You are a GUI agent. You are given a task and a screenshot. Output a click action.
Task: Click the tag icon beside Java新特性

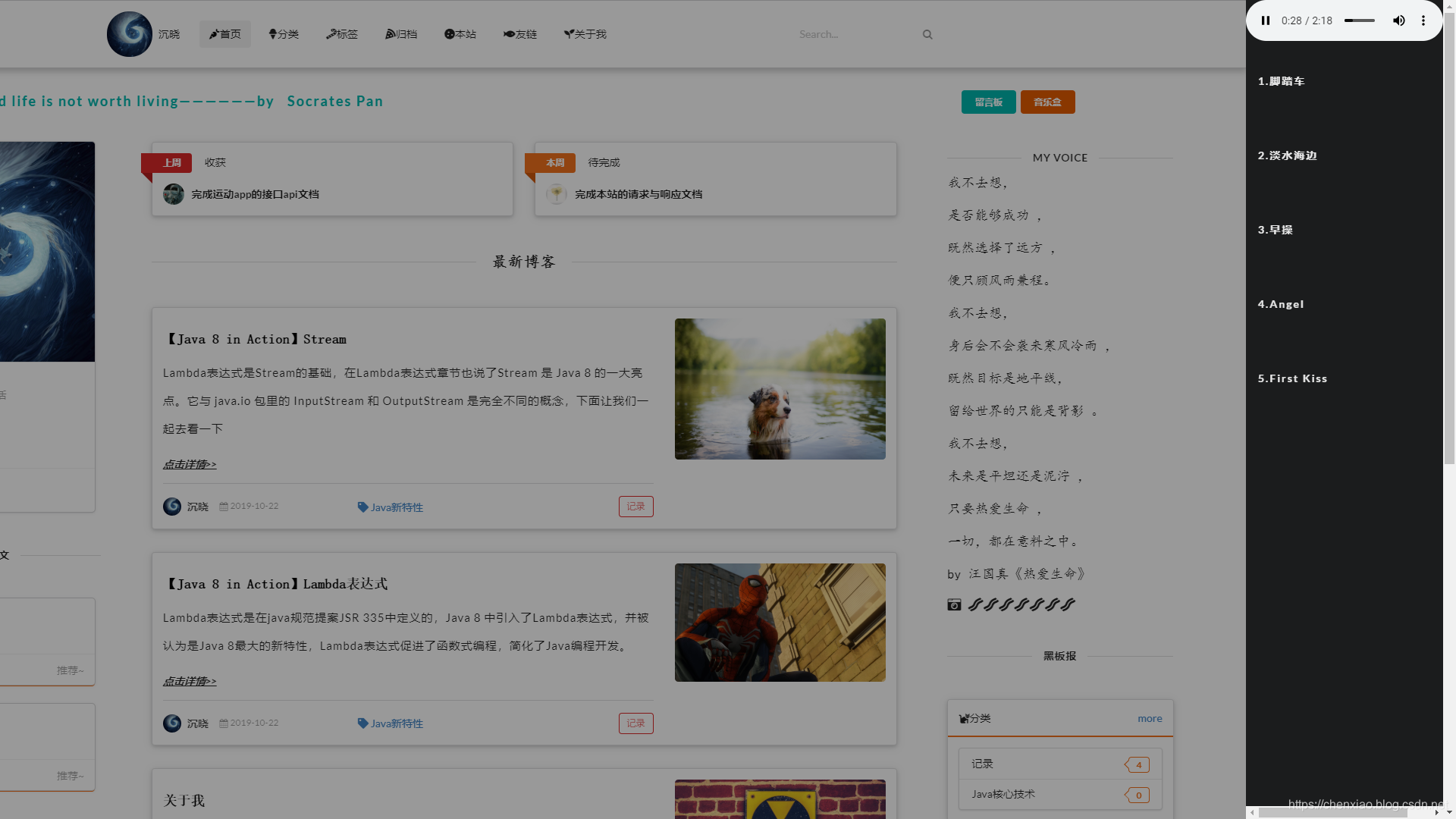[363, 507]
